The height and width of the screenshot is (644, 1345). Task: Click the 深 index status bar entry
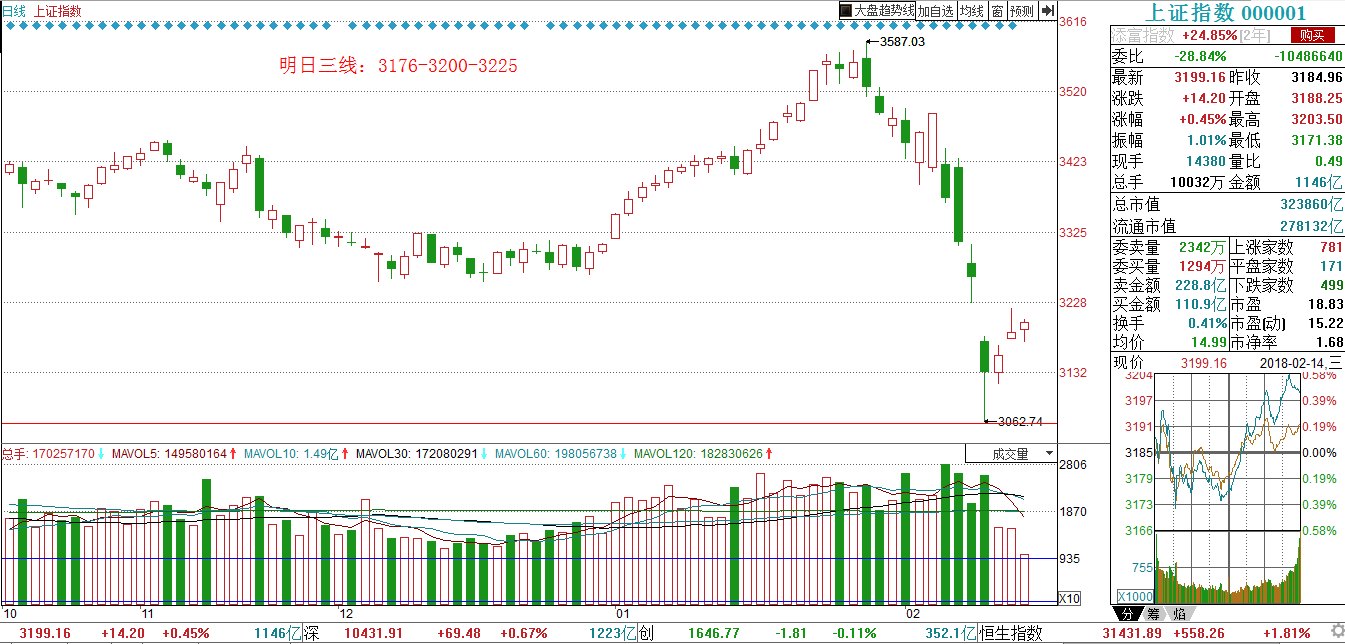(x=311, y=634)
